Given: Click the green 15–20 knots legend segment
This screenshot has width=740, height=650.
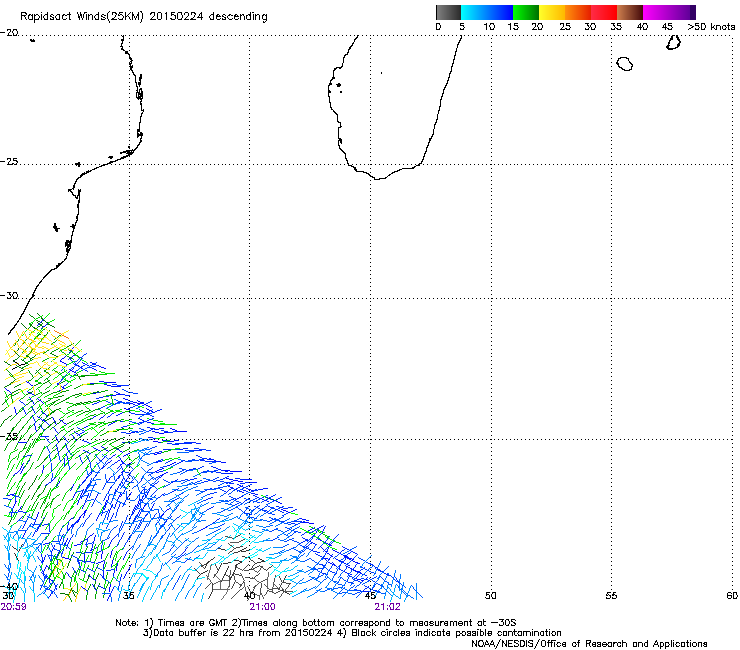Looking at the screenshot, I should point(526,12).
